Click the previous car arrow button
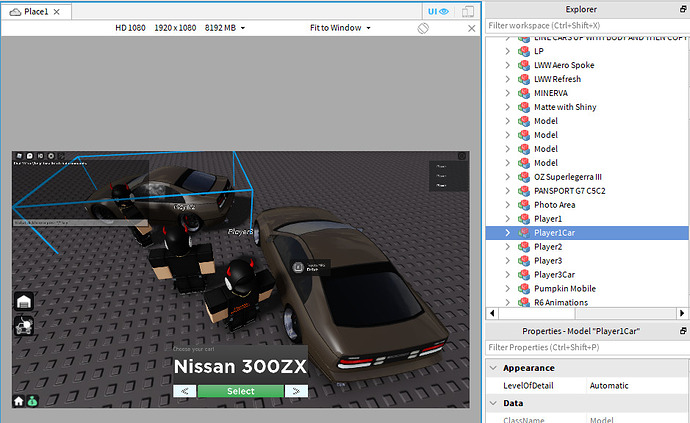The height and width of the screenshot is (423, 690). (x=185, y=391)
